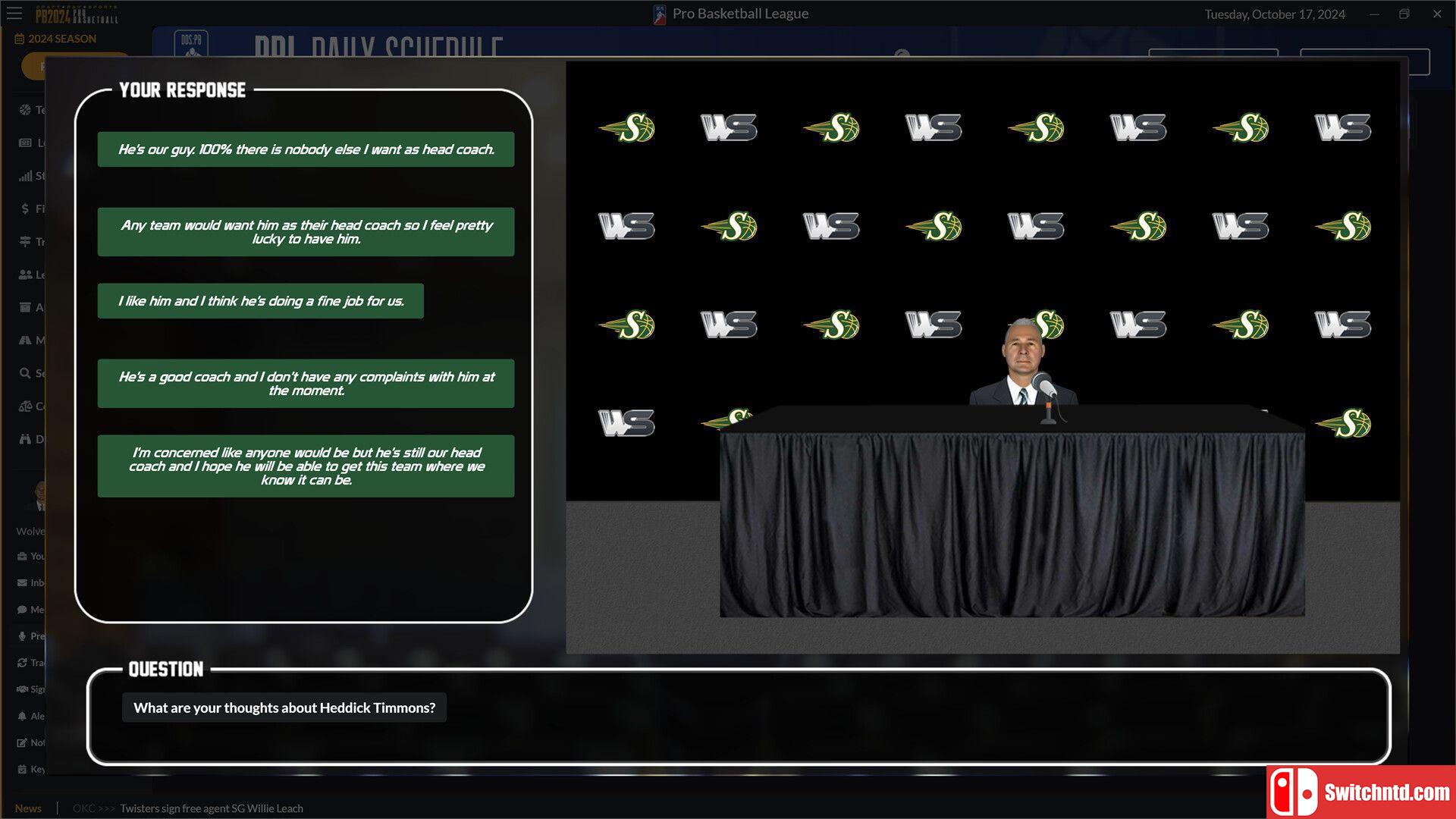Click the OKC team tag in ticker
The height and width of the screenshot is (819, 1456).
(83, 808)
